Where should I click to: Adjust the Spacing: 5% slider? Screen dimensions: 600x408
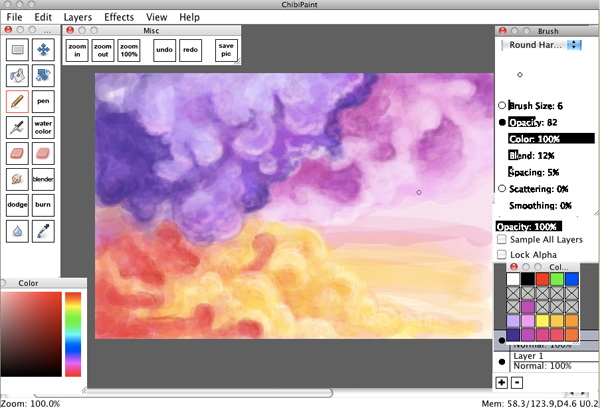(x=551, y=172)
